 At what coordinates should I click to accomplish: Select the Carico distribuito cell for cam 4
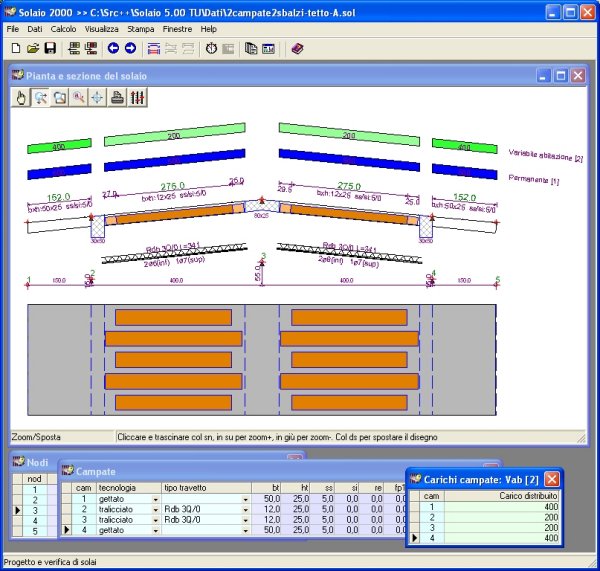[502, 538]
